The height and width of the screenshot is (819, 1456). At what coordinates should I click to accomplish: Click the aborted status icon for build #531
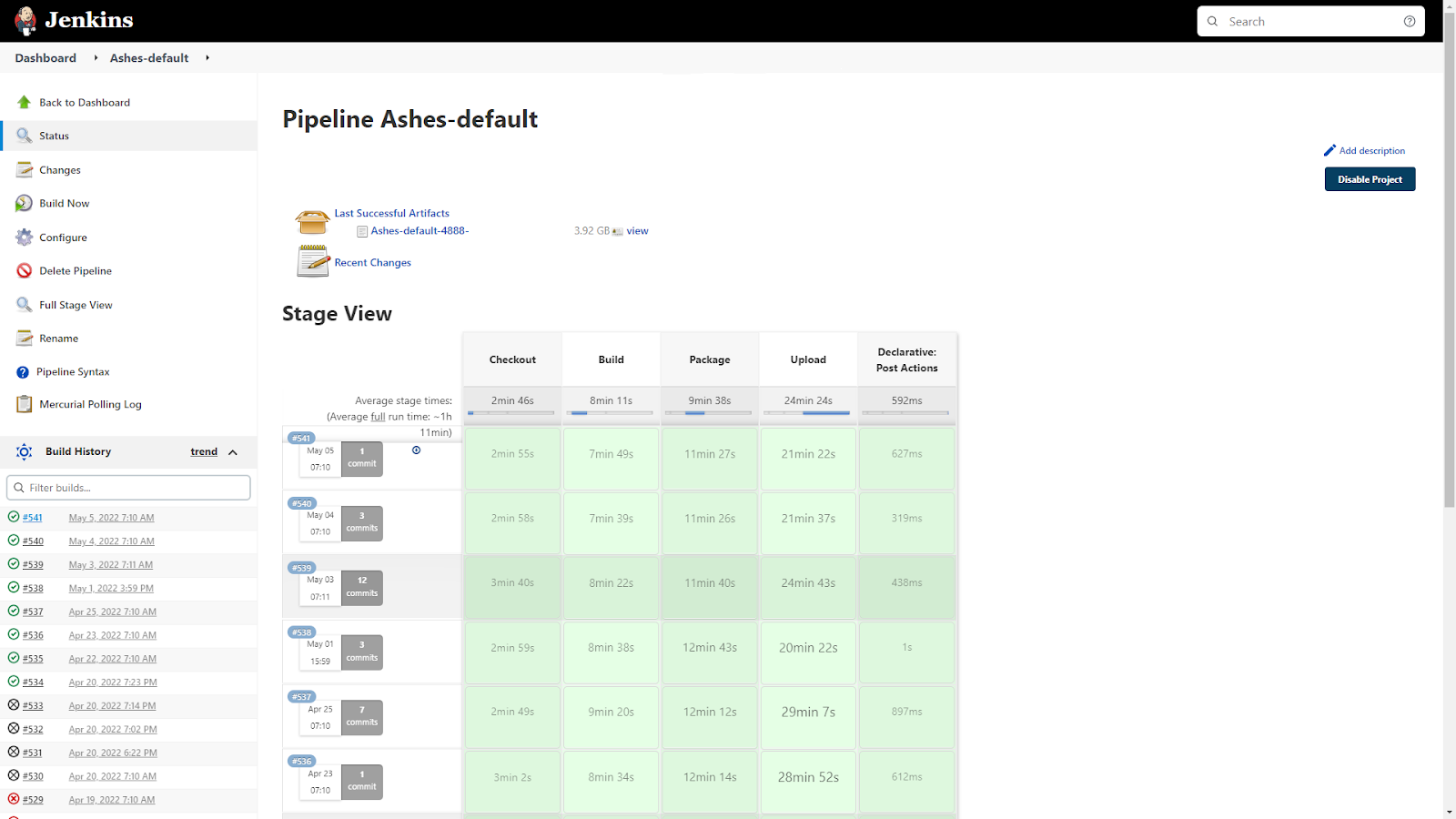pyautogui.click(x=14, y=752)
